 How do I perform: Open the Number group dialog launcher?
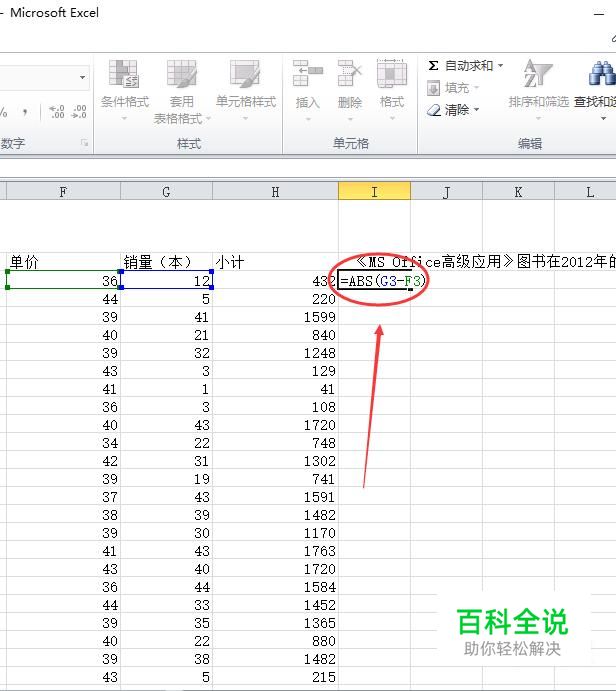pos(84,143)
